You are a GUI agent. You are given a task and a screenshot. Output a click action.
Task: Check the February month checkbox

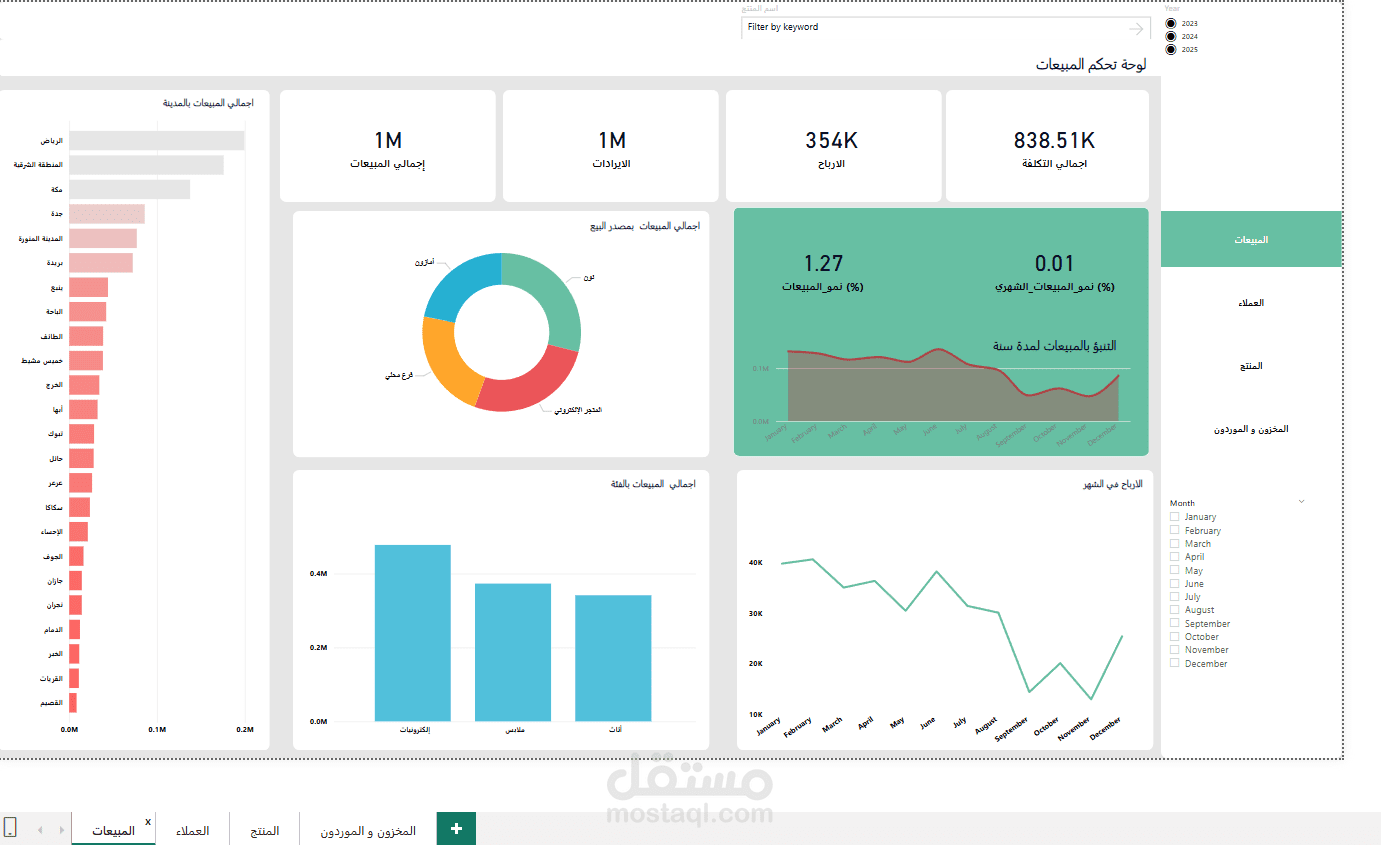[1175, 531]
